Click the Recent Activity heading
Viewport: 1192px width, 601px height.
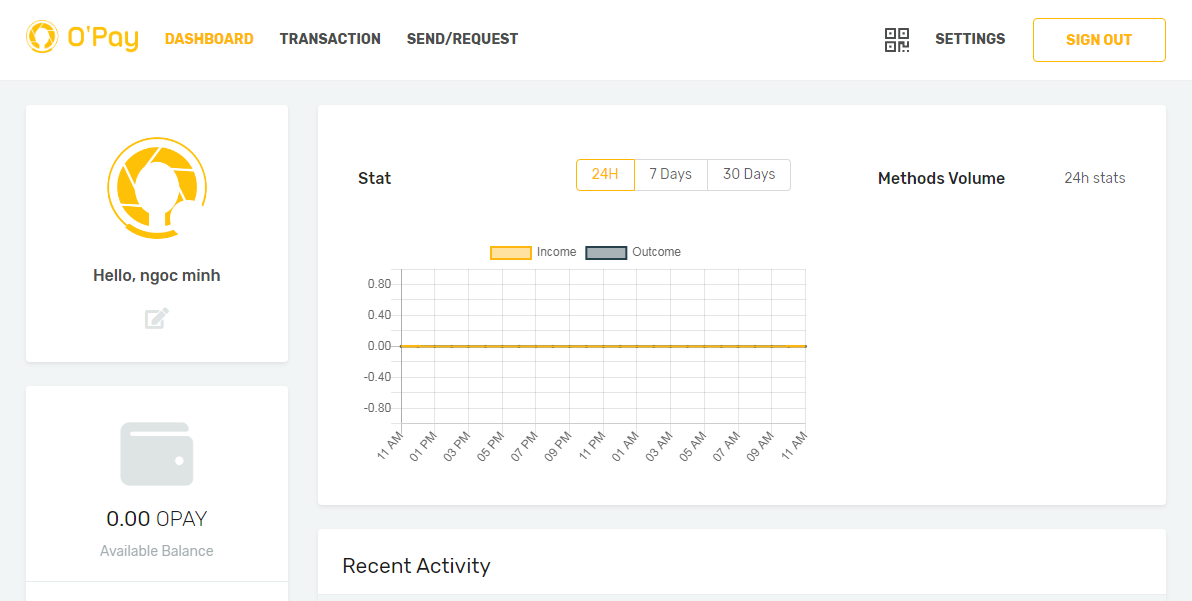pyautogui.click(x=416, y=566)
